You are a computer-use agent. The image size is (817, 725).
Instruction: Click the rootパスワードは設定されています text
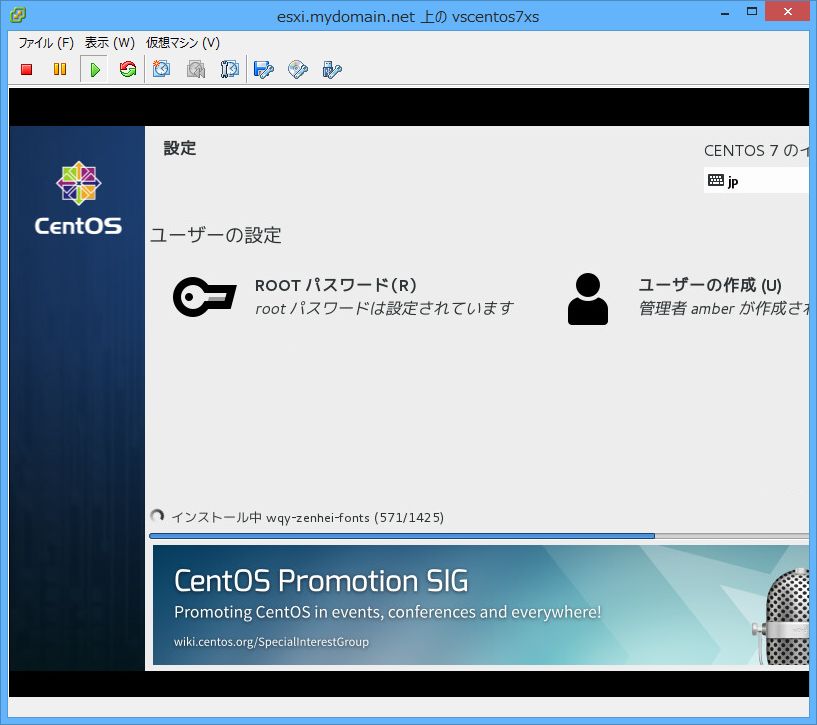click(384, 308)
